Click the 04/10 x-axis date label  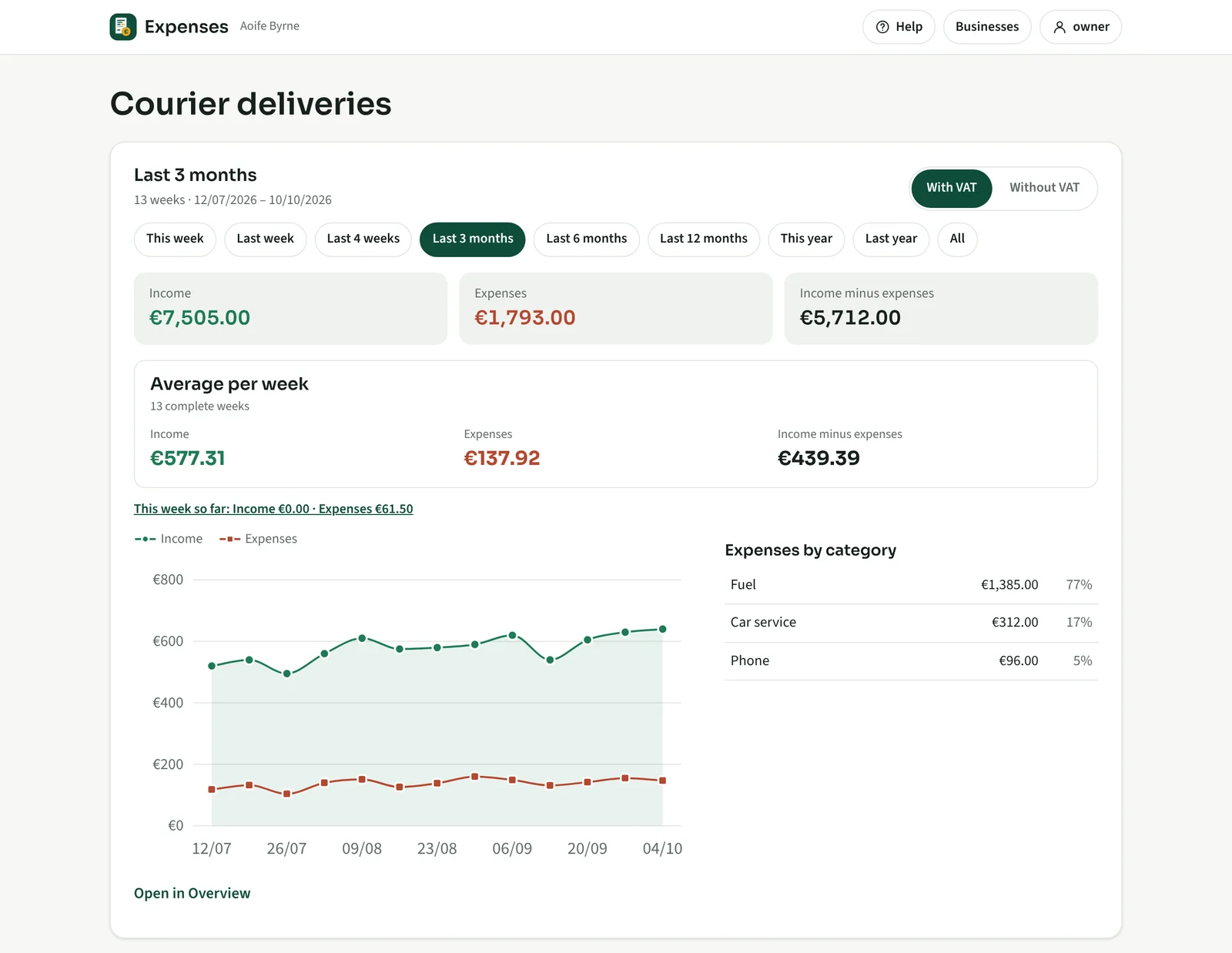[x=662, y=848]
